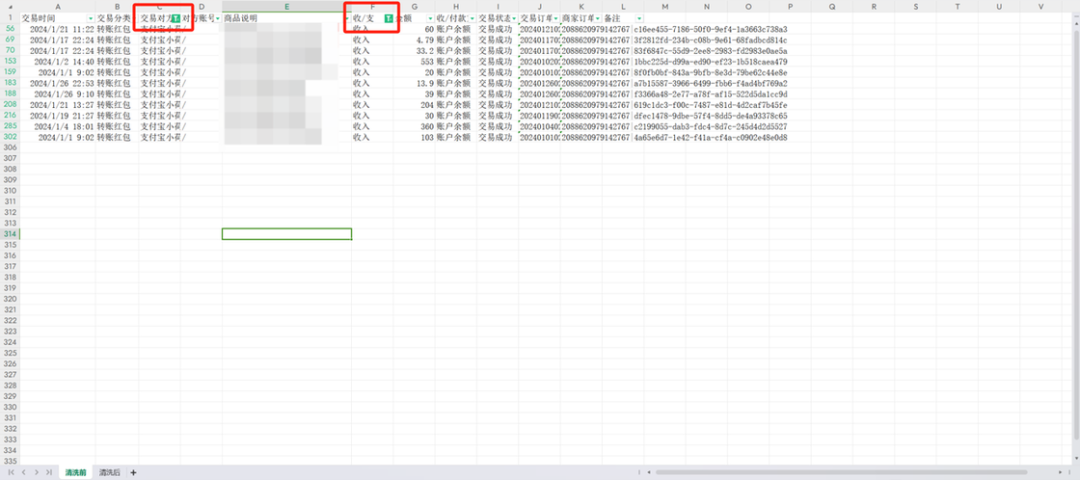Image resolution: width=1080 pixels, height=480 pixels.
Task: Open the 备注 filter dropdown arrow
Action: [x=639, y=19]
